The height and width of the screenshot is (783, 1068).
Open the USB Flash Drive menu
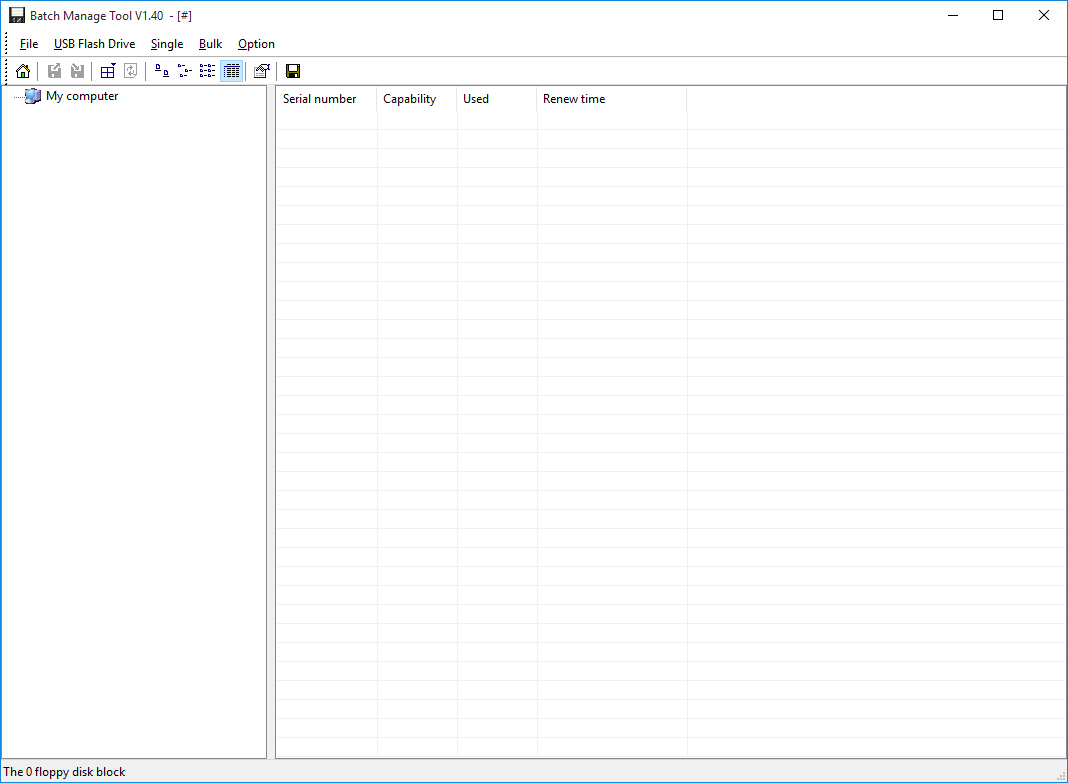click(x=95, y=44)
